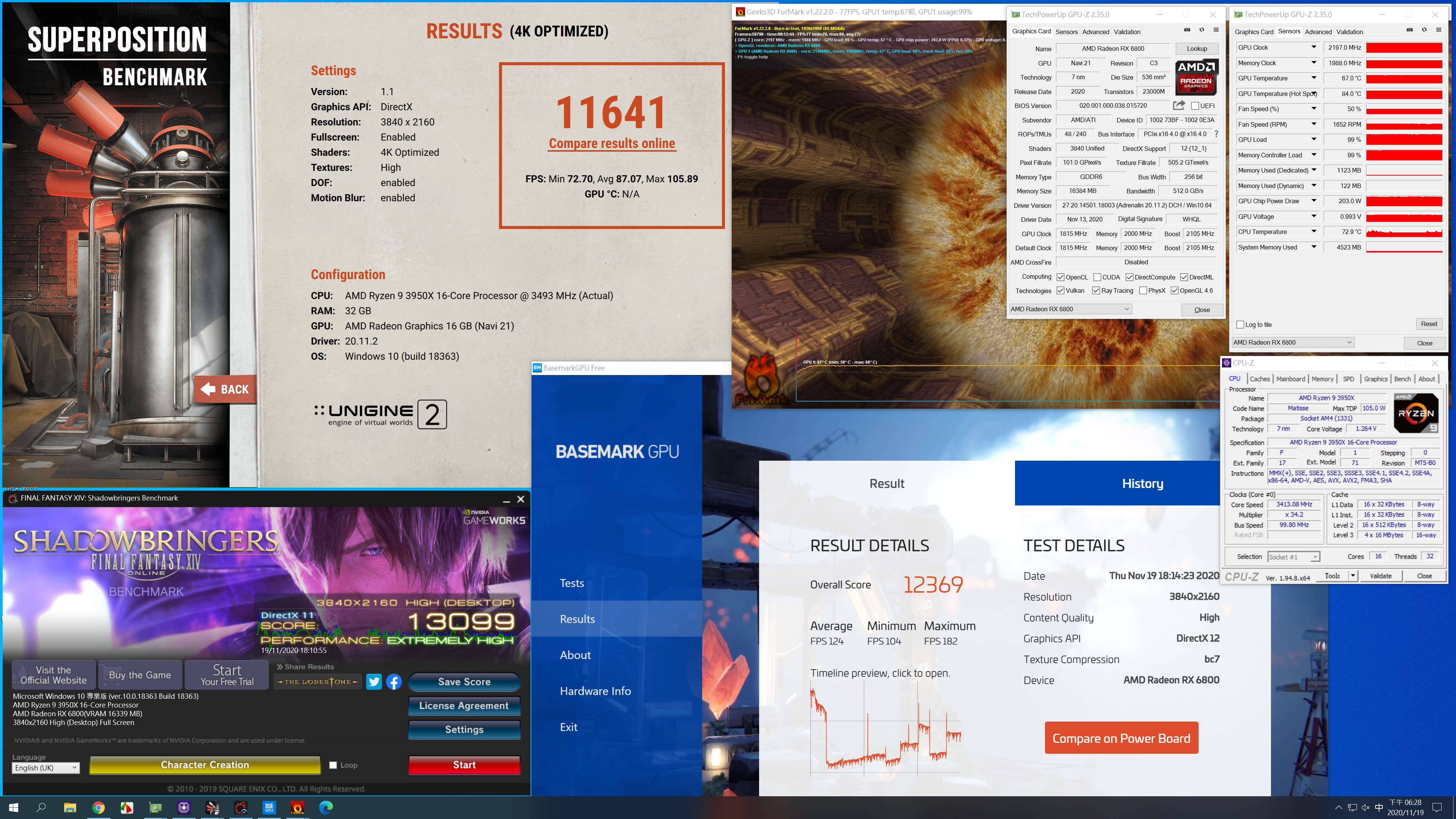This screenshot has width=1456, height=819.
Task: Switch to the Sensors tab in left GPU-Z window
Action: (1066, 31)
